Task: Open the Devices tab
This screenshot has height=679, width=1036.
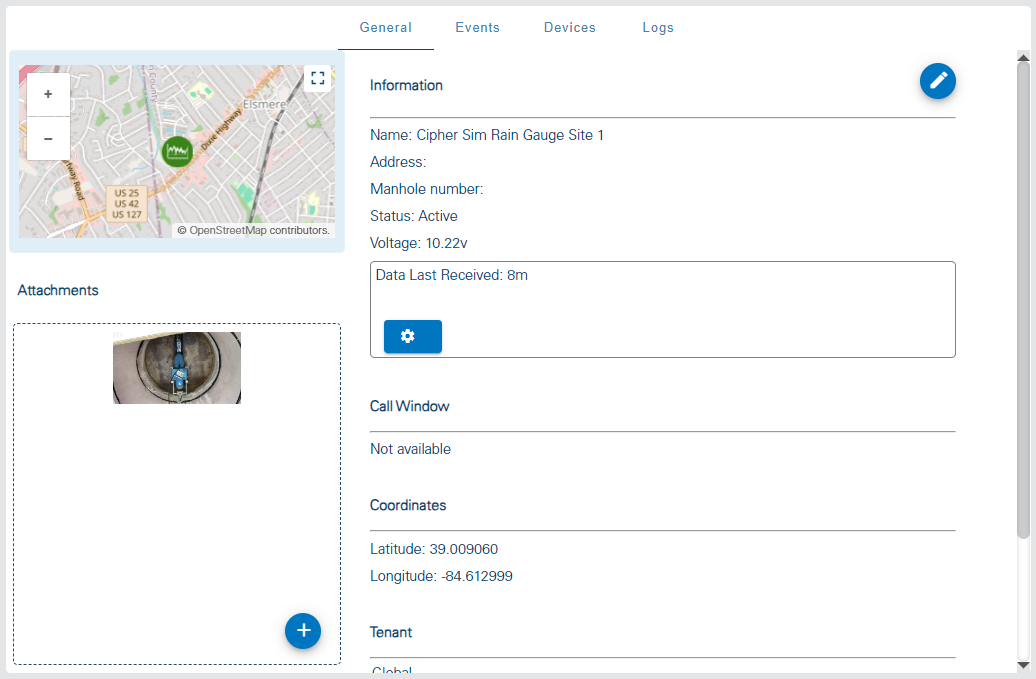Action: click(x=570, y=28)
